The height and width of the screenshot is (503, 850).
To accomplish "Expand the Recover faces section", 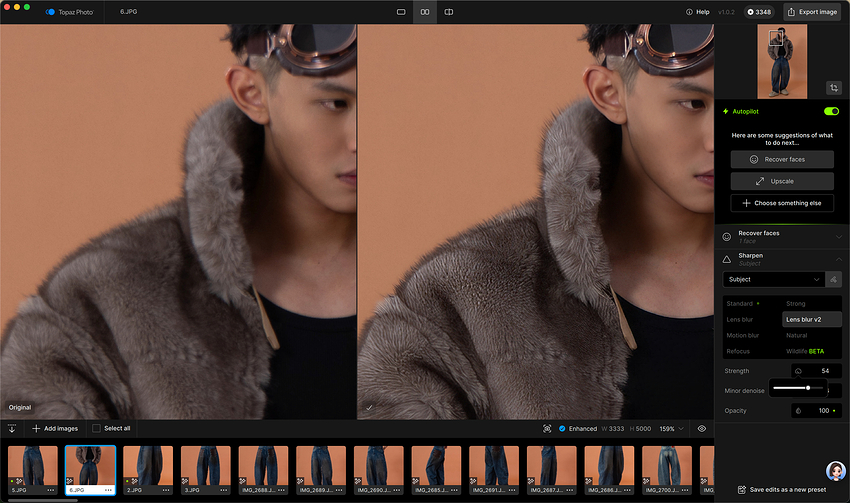I will tap(838, 237).
